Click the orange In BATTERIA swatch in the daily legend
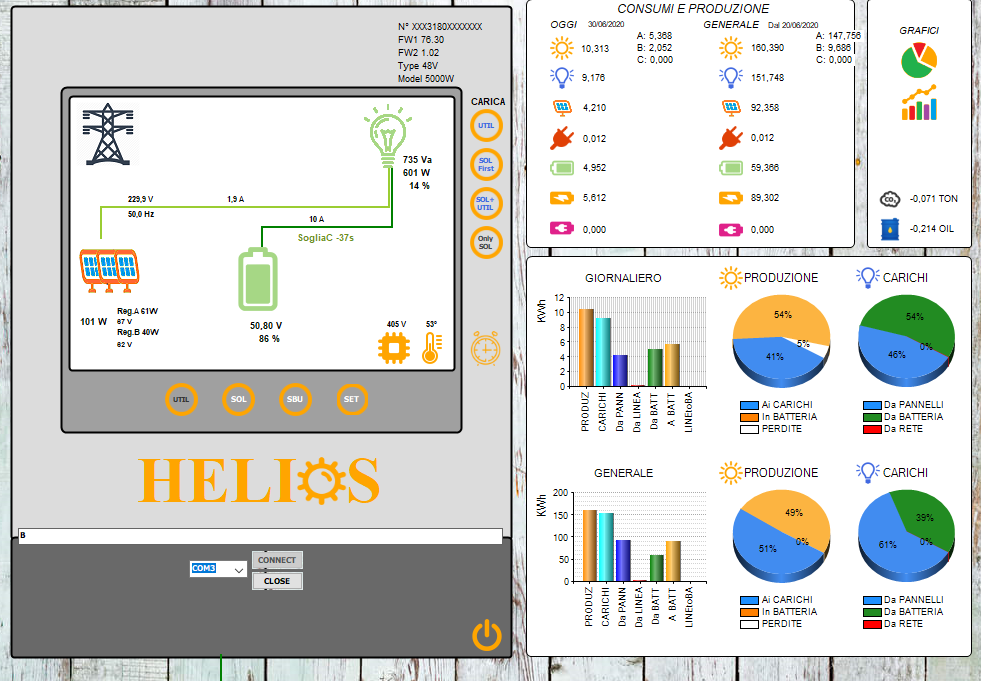 click(749, 417)
